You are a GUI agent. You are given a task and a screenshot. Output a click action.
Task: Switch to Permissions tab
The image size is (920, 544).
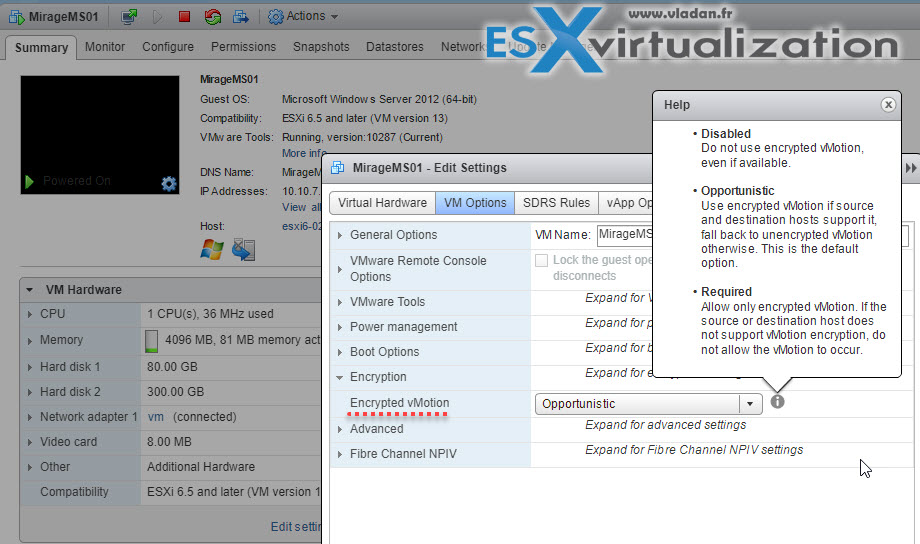point(243,46)
